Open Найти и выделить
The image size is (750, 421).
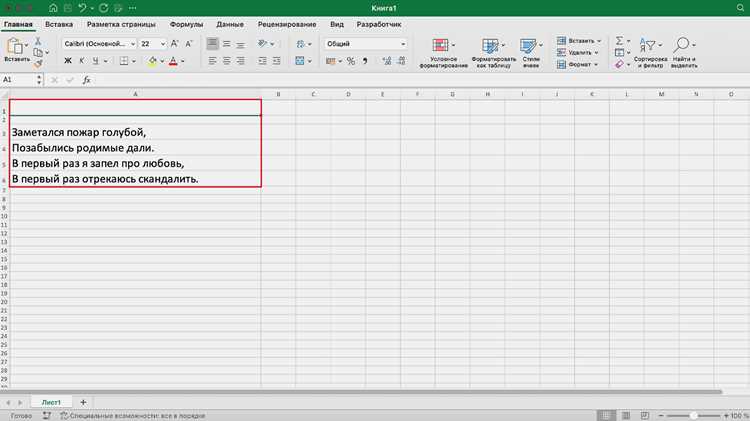[684, 53]
